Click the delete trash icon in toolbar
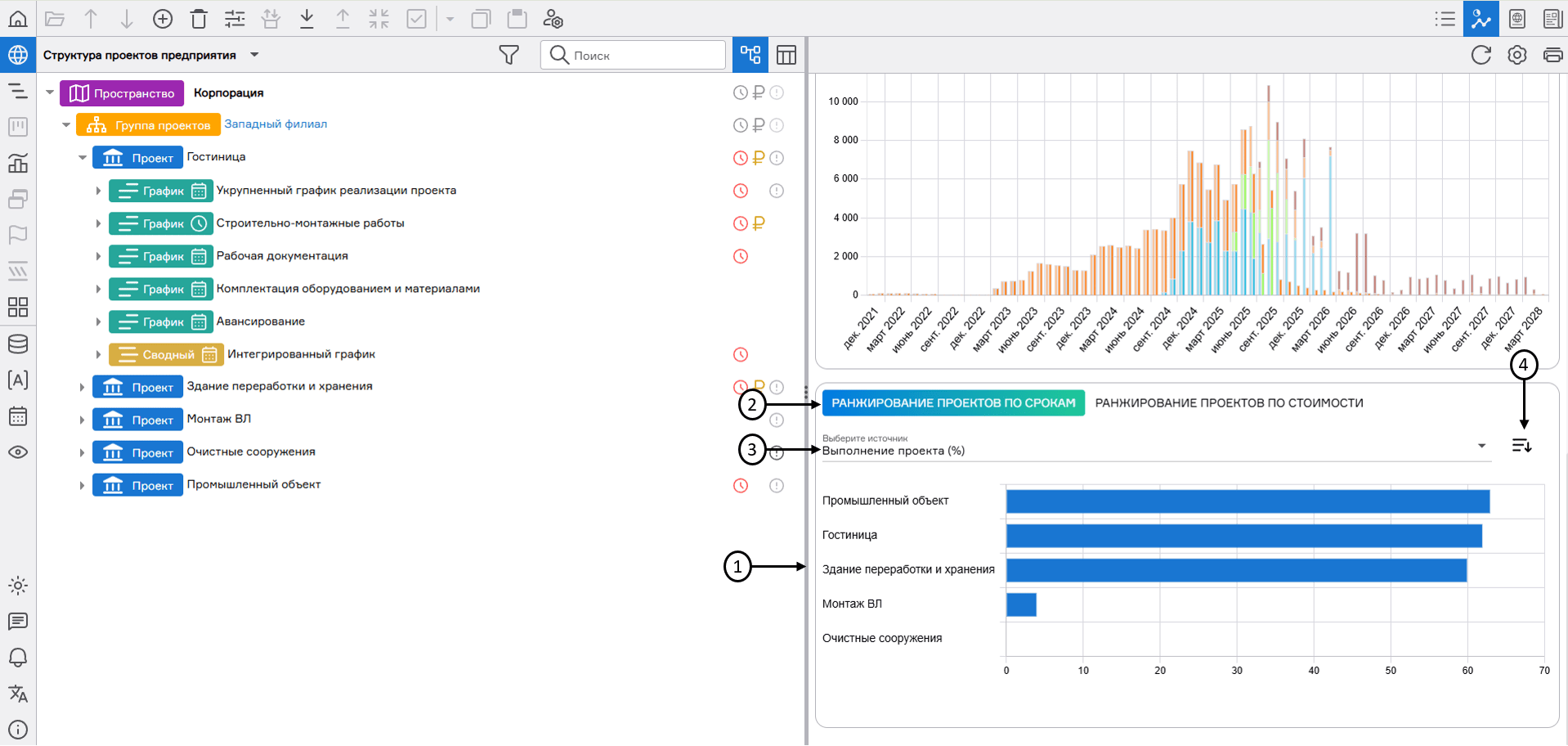1568x746 pixels. click(199, 19)
